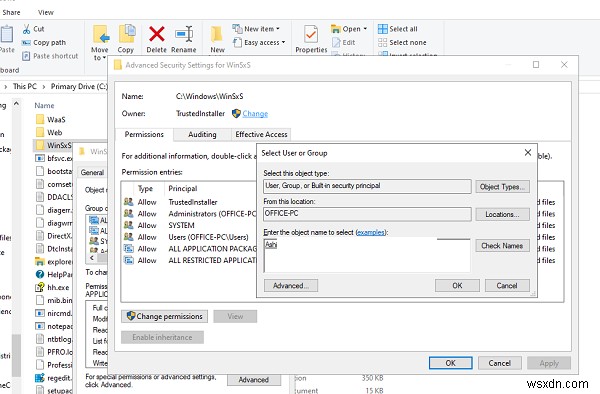Select the HelpPane help icon file
600x394 pixels.
click(x=54, y=274)
